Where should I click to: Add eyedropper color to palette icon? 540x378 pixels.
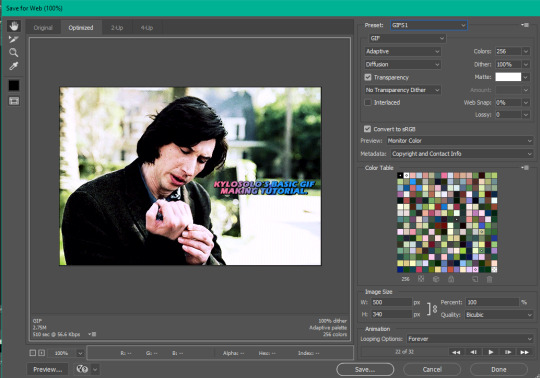pos(475,279)
